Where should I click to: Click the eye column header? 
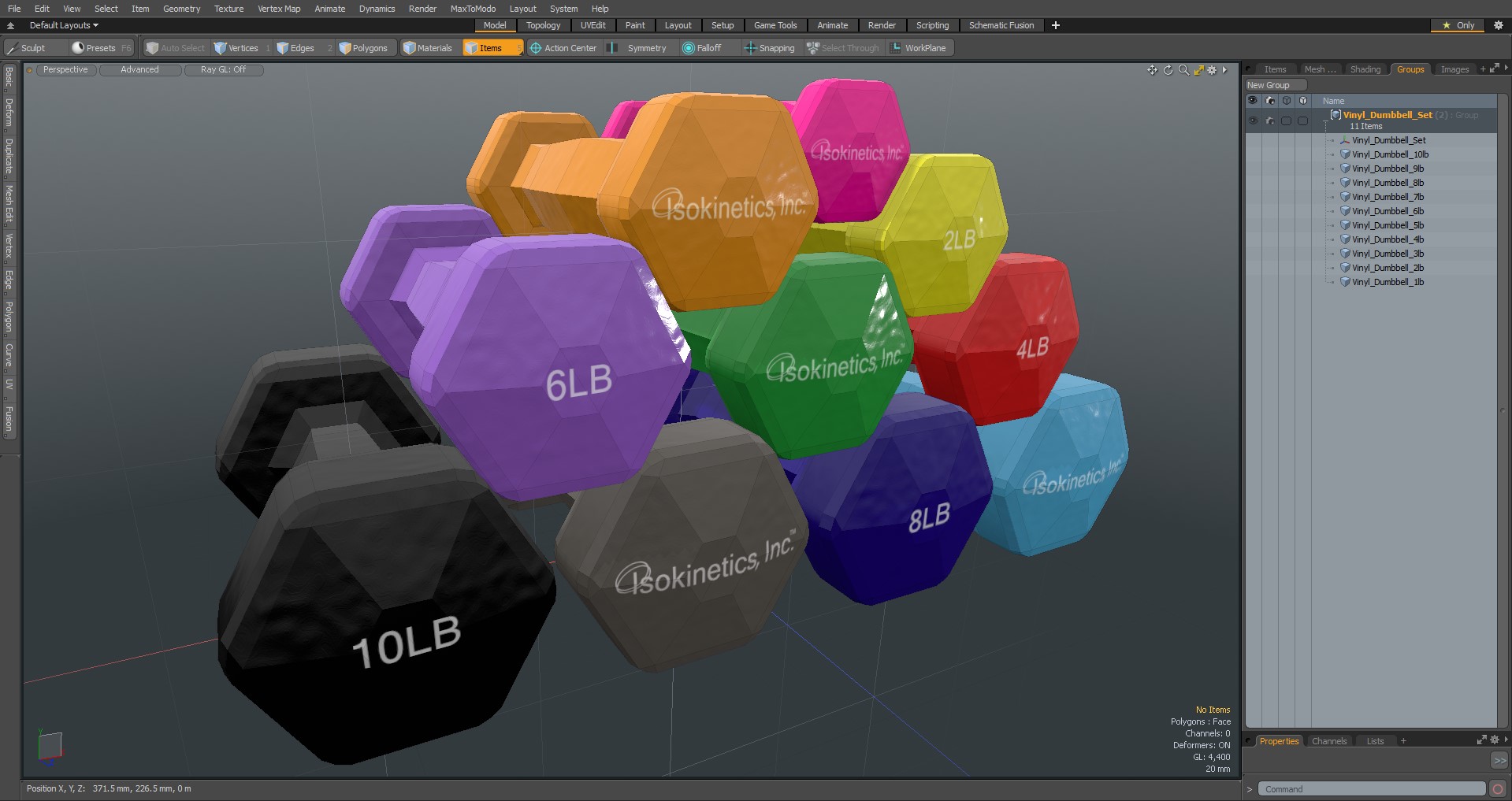point(1253,101)
